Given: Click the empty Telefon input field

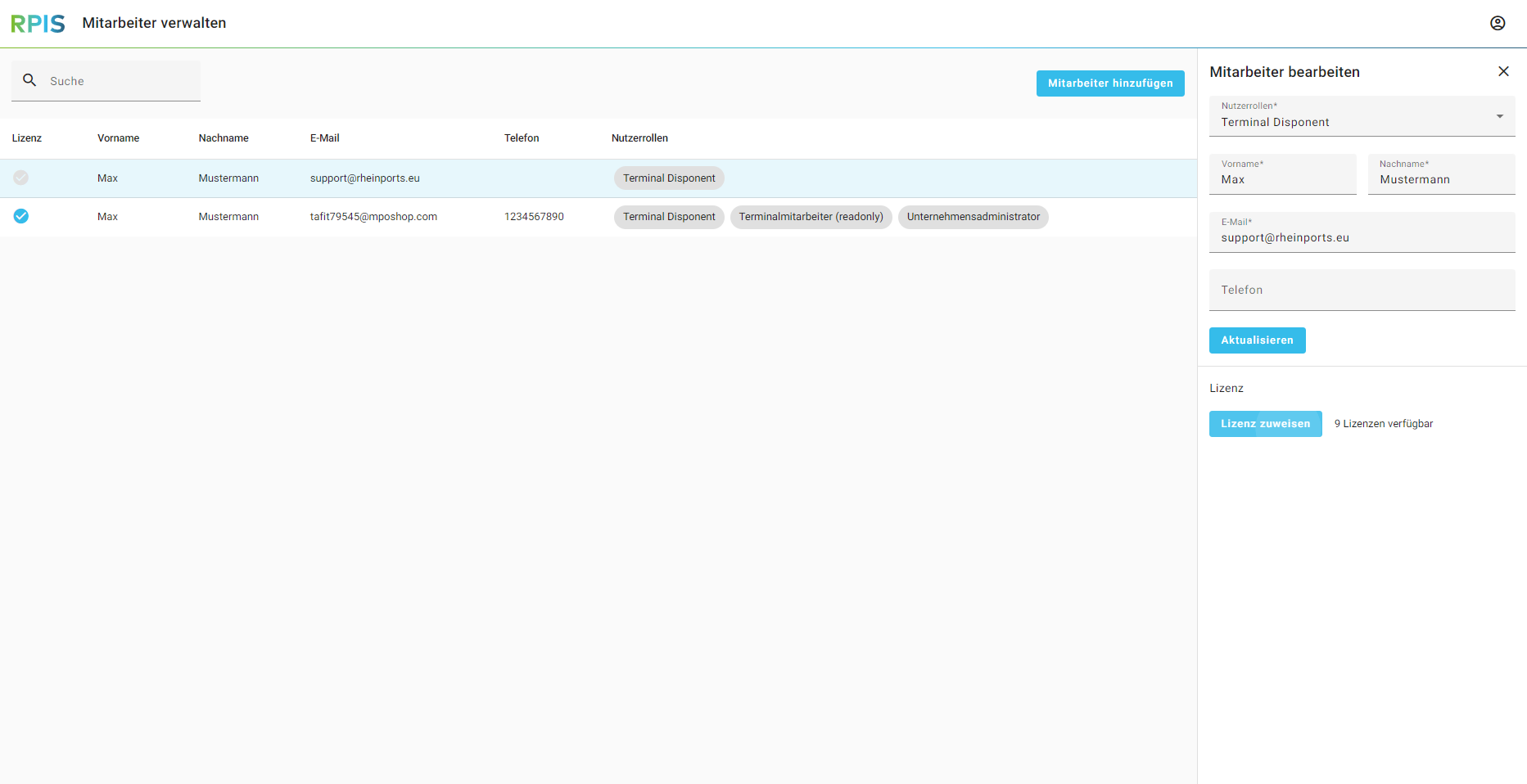Looking at the screenshot, I should pos(1361,291).
